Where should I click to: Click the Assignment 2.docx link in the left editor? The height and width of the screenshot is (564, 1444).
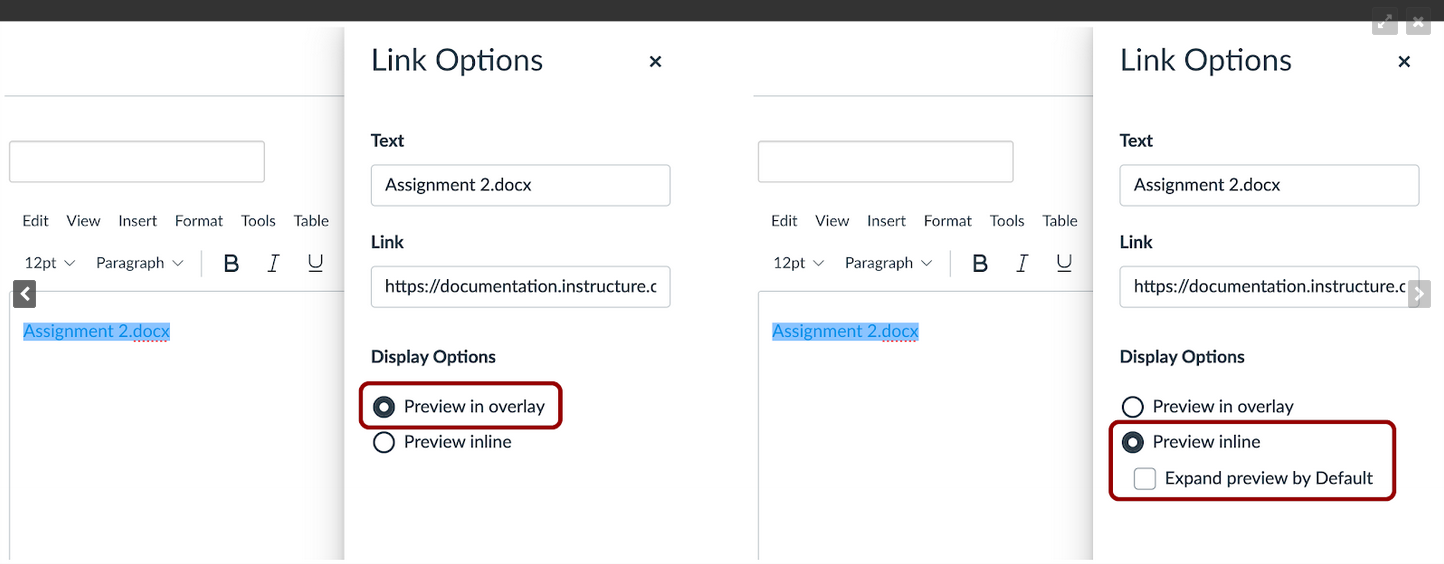coord(97,331)
